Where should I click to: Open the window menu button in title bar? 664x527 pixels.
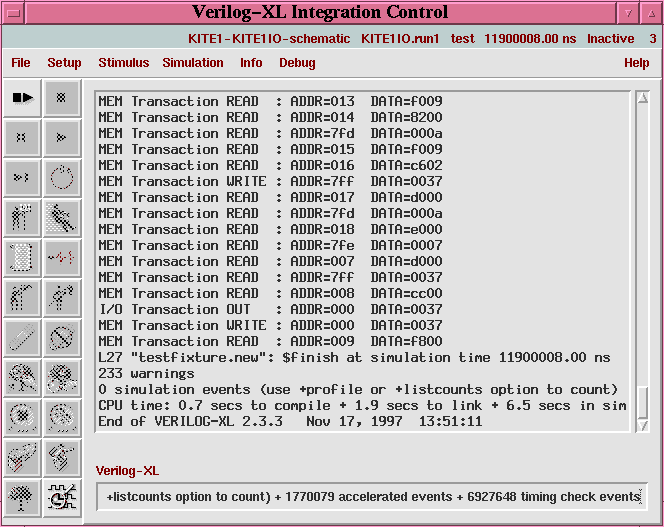14,13
